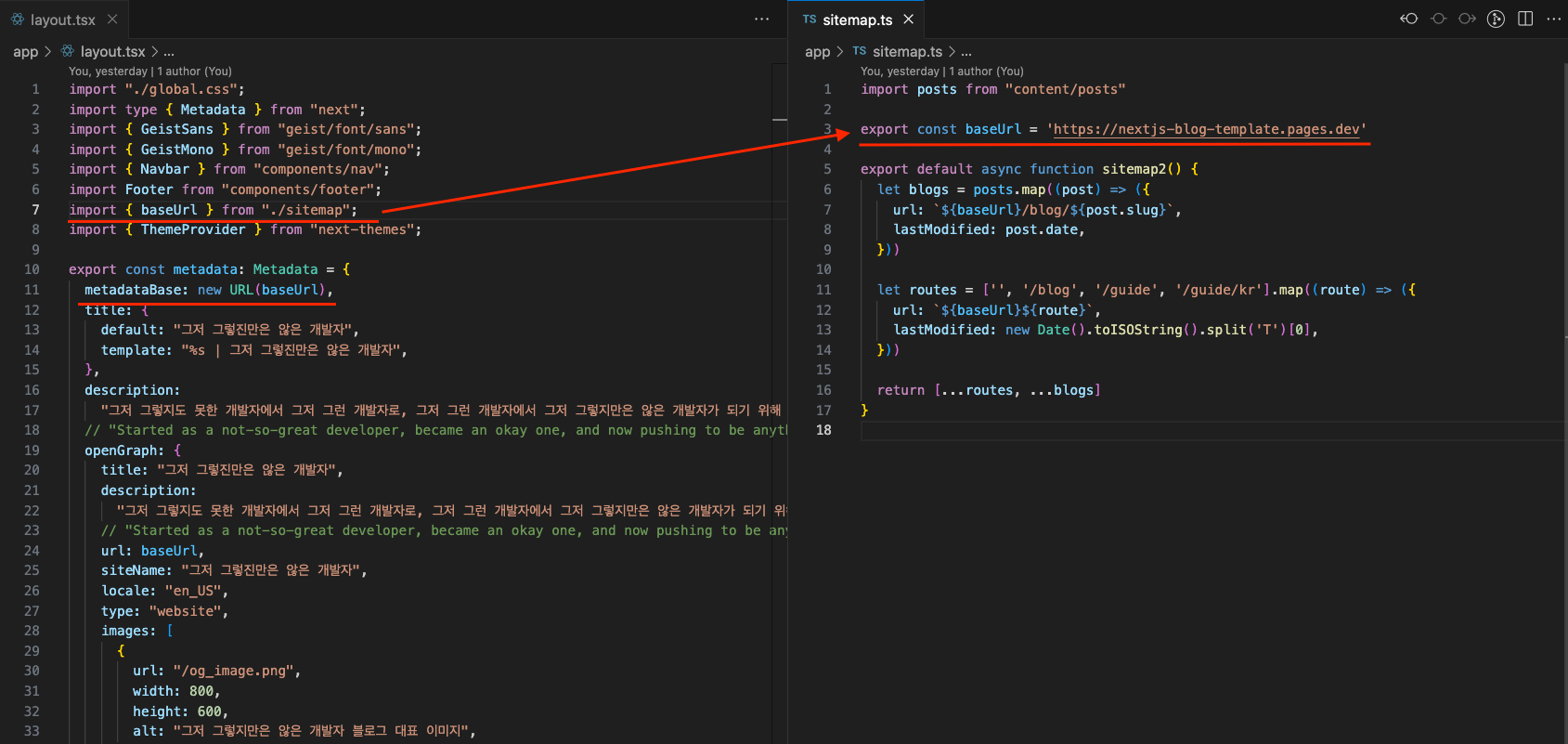1568x744 pixels.
Task: Click TS file icon in sitemap.ts breadcrumb
Action: [x=860, y=51]
